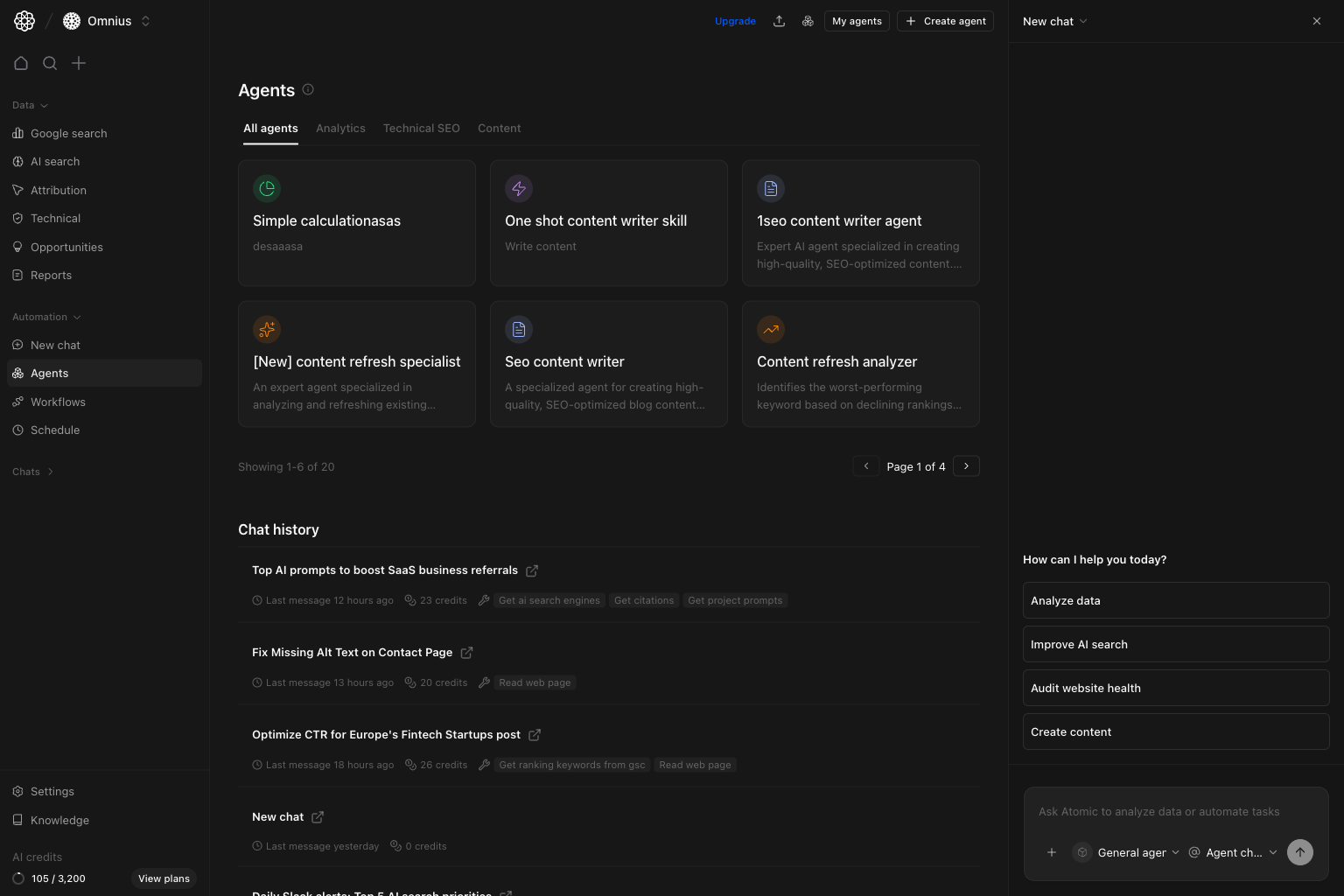Click the Create agent button

pyautogui.click(x=945, y=20)
